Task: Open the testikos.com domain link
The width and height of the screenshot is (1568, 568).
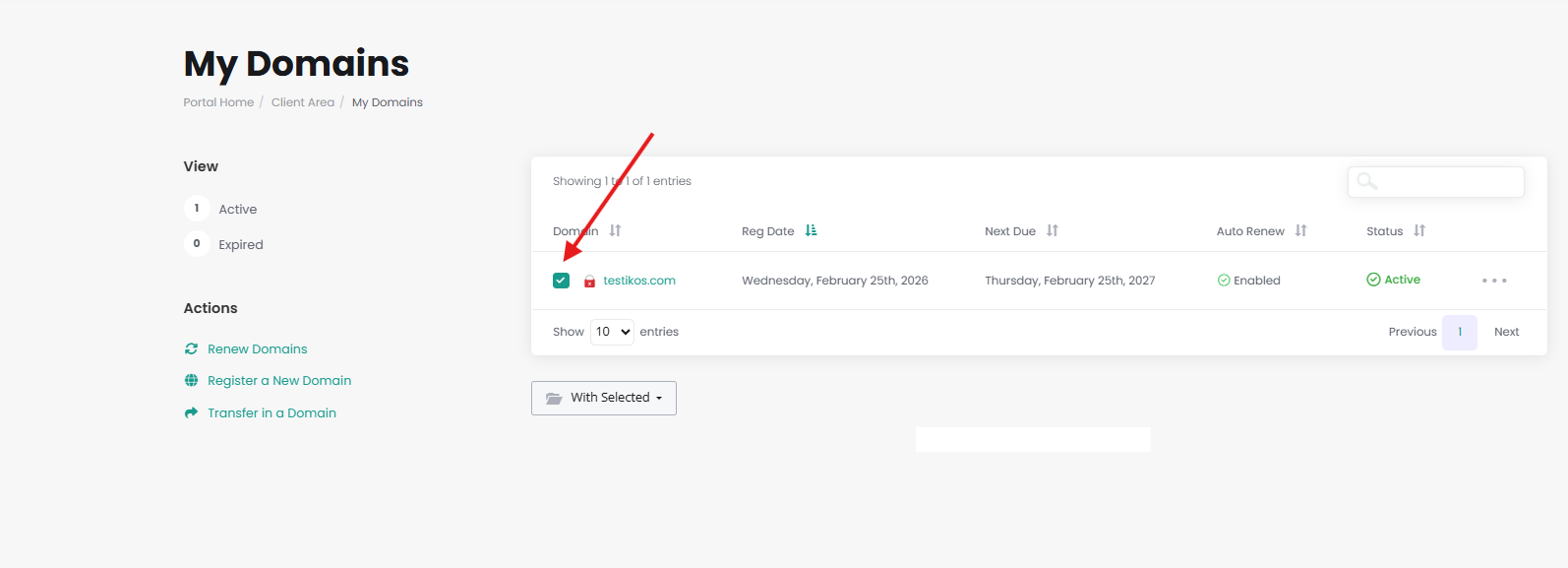Action: pos(639,281)
